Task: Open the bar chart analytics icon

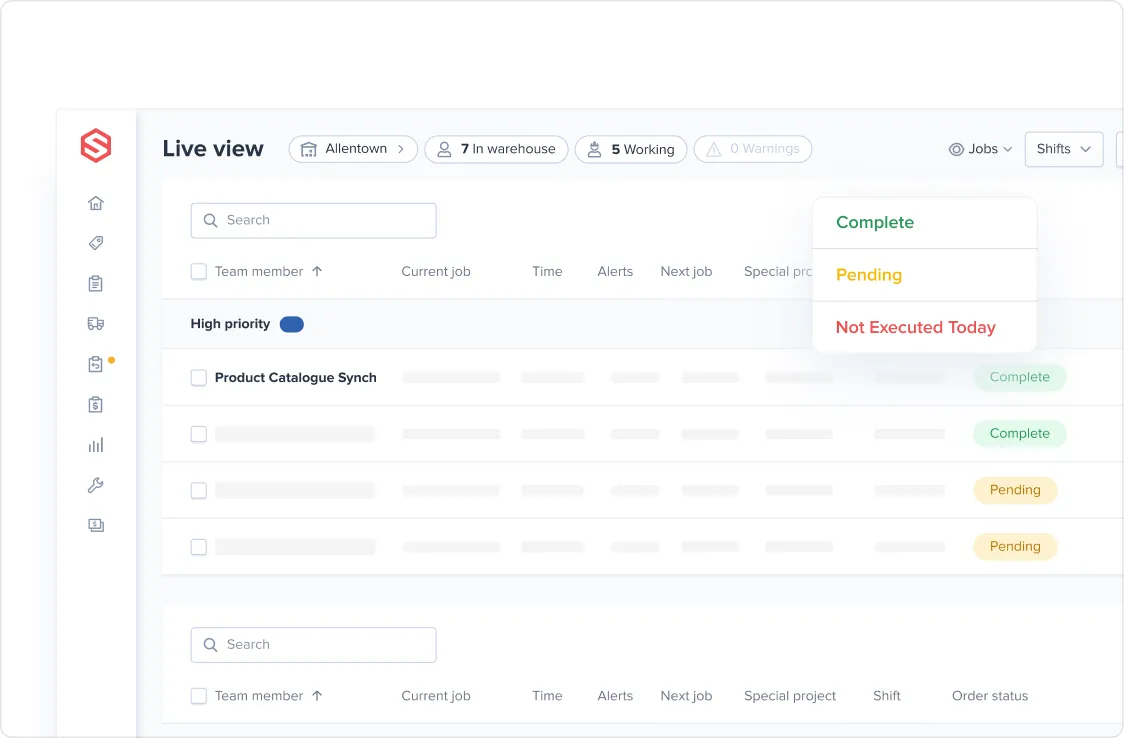Action: (96, 445)
